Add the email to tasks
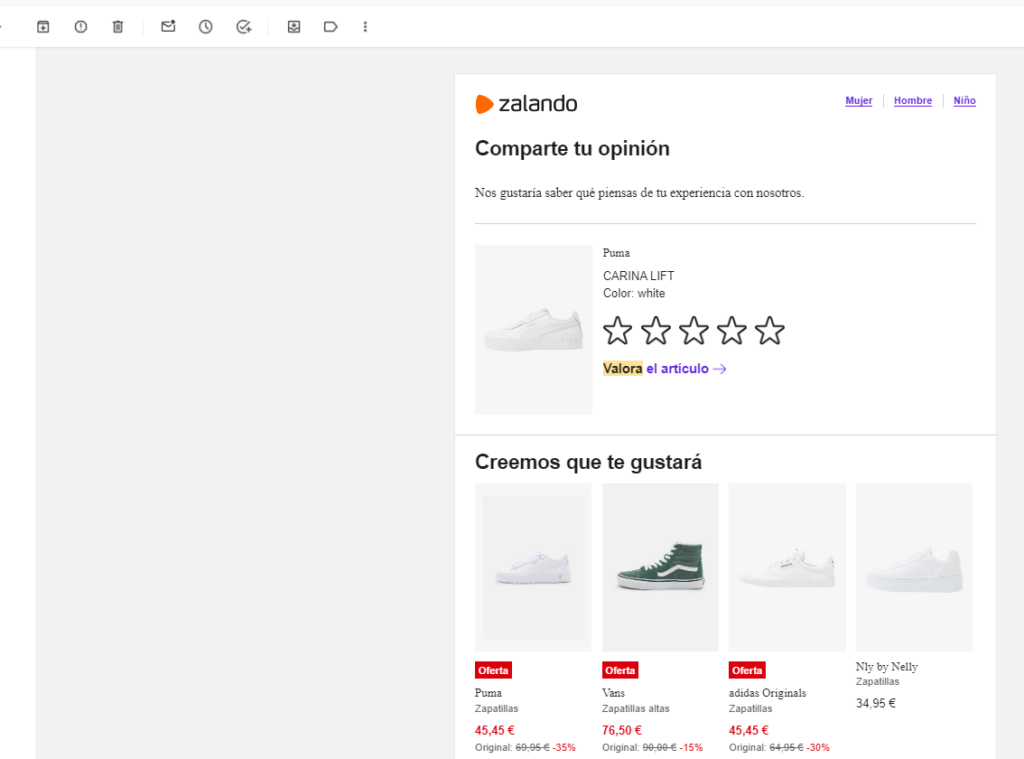This screenshot has width=1024, height=759. point(244,27)
